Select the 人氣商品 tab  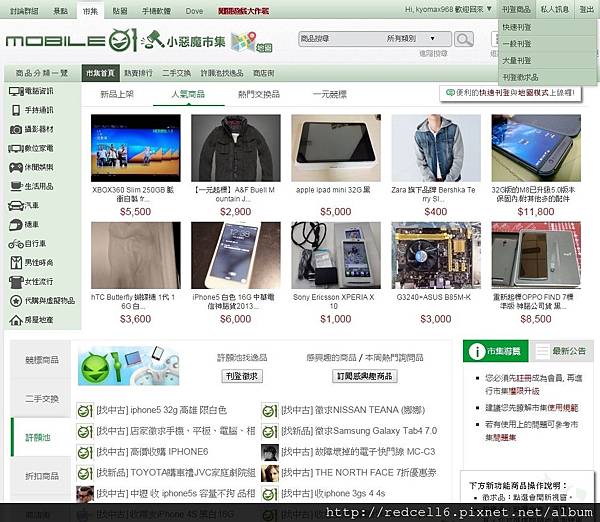pos(188,94)
